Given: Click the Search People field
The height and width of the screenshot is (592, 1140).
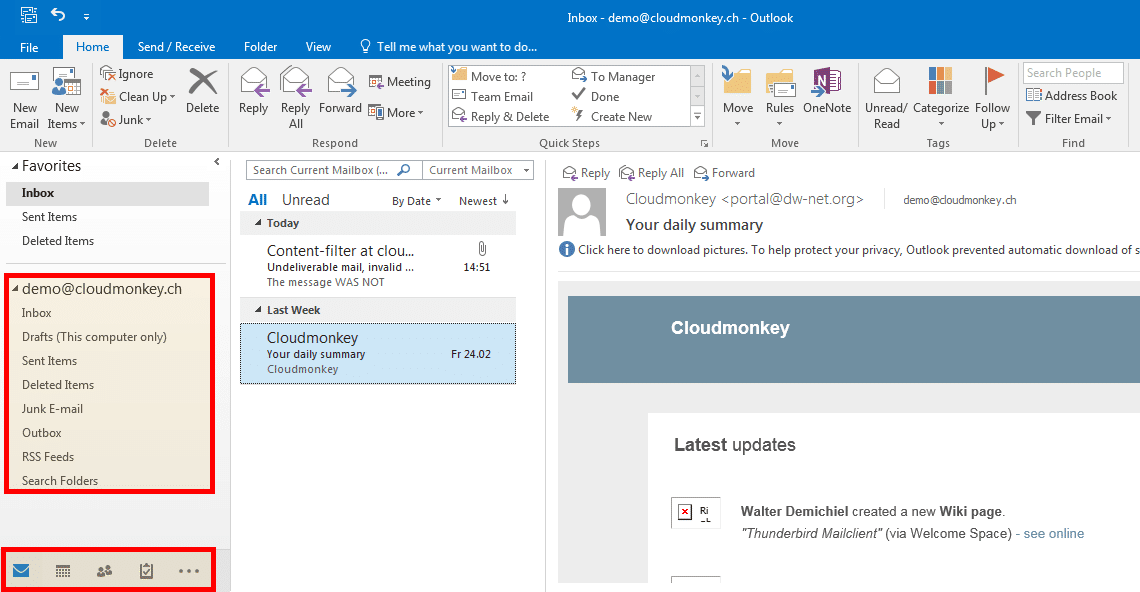Looking at the screenshot, I should pos(1073,73).
